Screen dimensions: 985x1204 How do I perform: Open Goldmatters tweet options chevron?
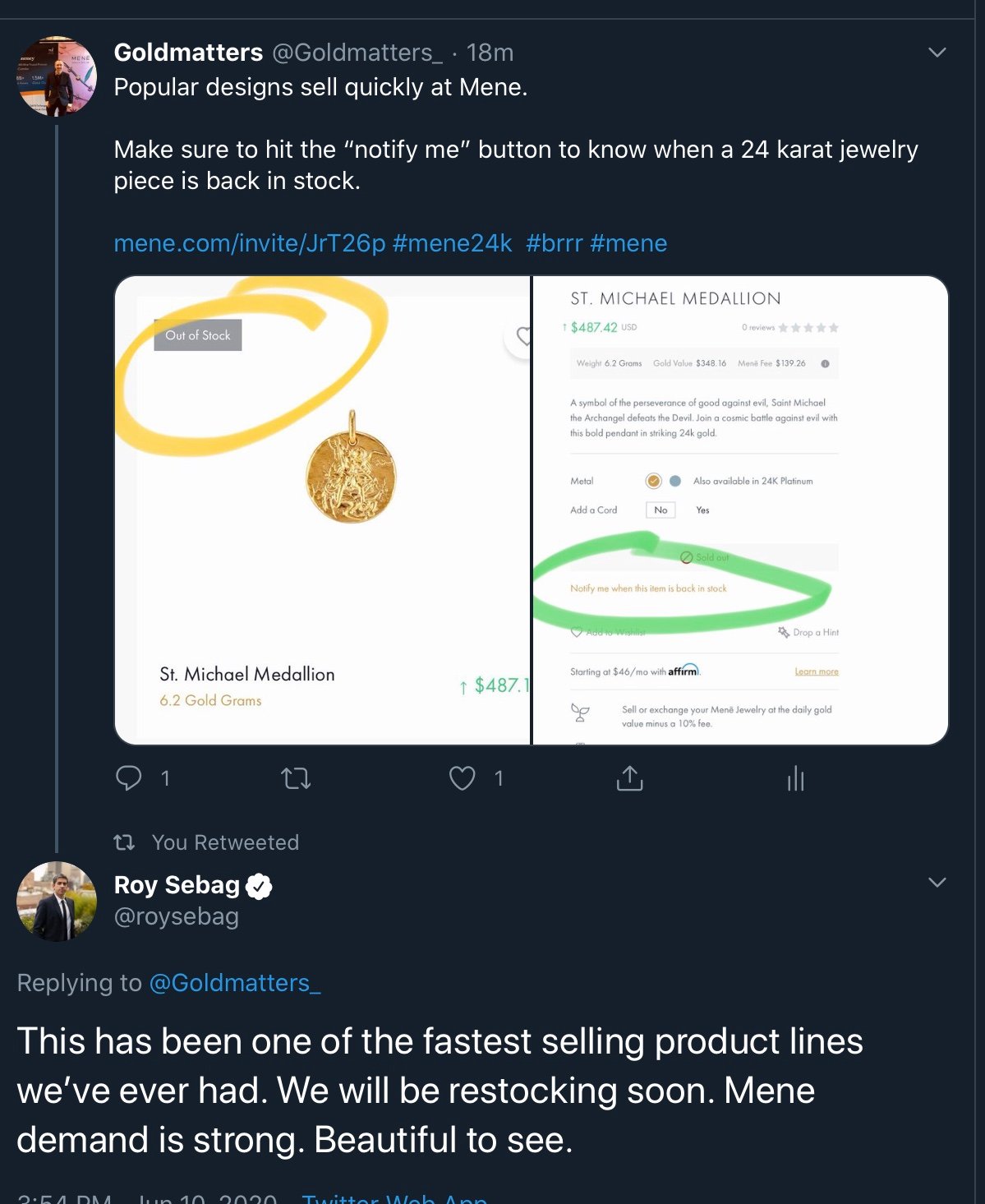coord(937,53)
